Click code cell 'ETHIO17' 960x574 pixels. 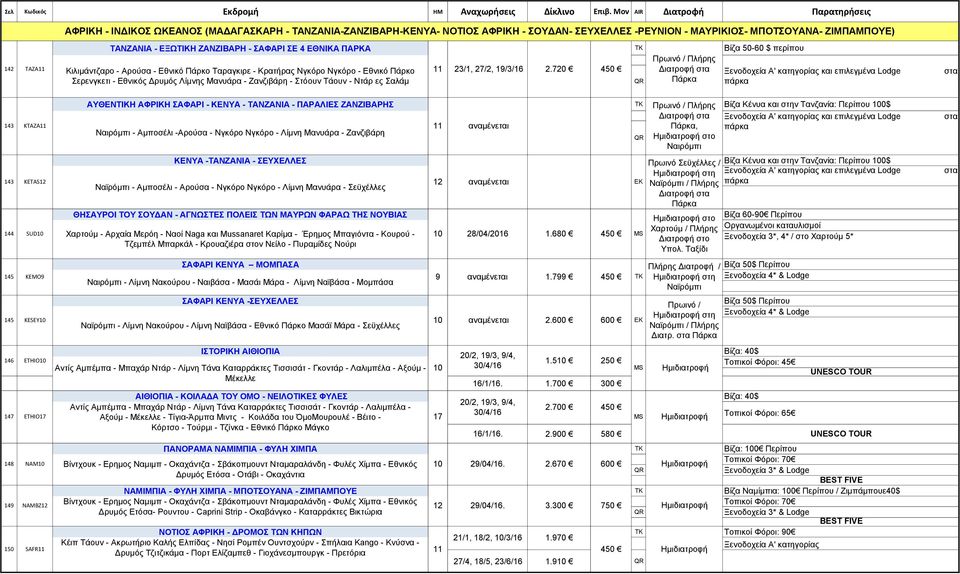(35, 416)
